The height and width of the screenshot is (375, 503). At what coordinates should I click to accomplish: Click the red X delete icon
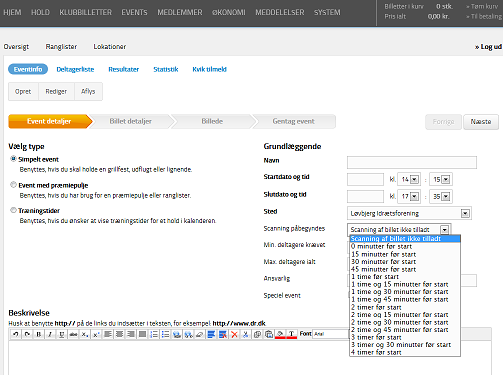click(234, 334)
